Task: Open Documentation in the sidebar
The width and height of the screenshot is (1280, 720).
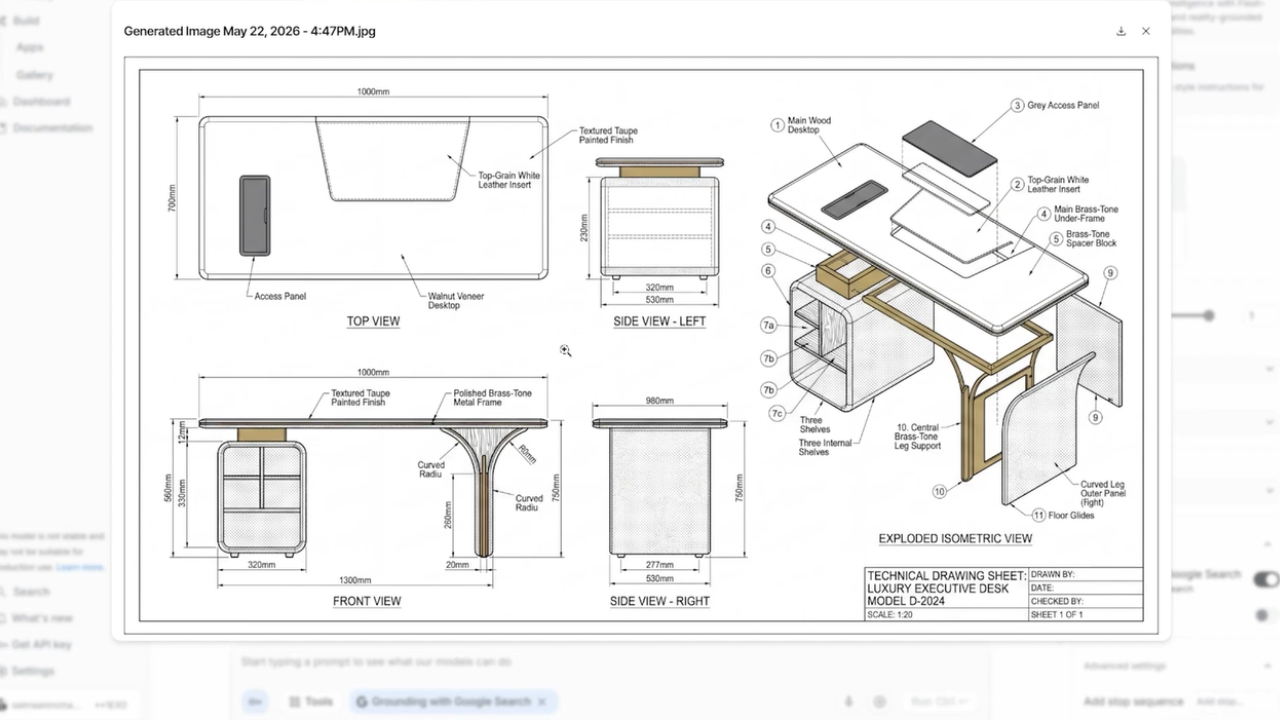Action: coord(46,128)
